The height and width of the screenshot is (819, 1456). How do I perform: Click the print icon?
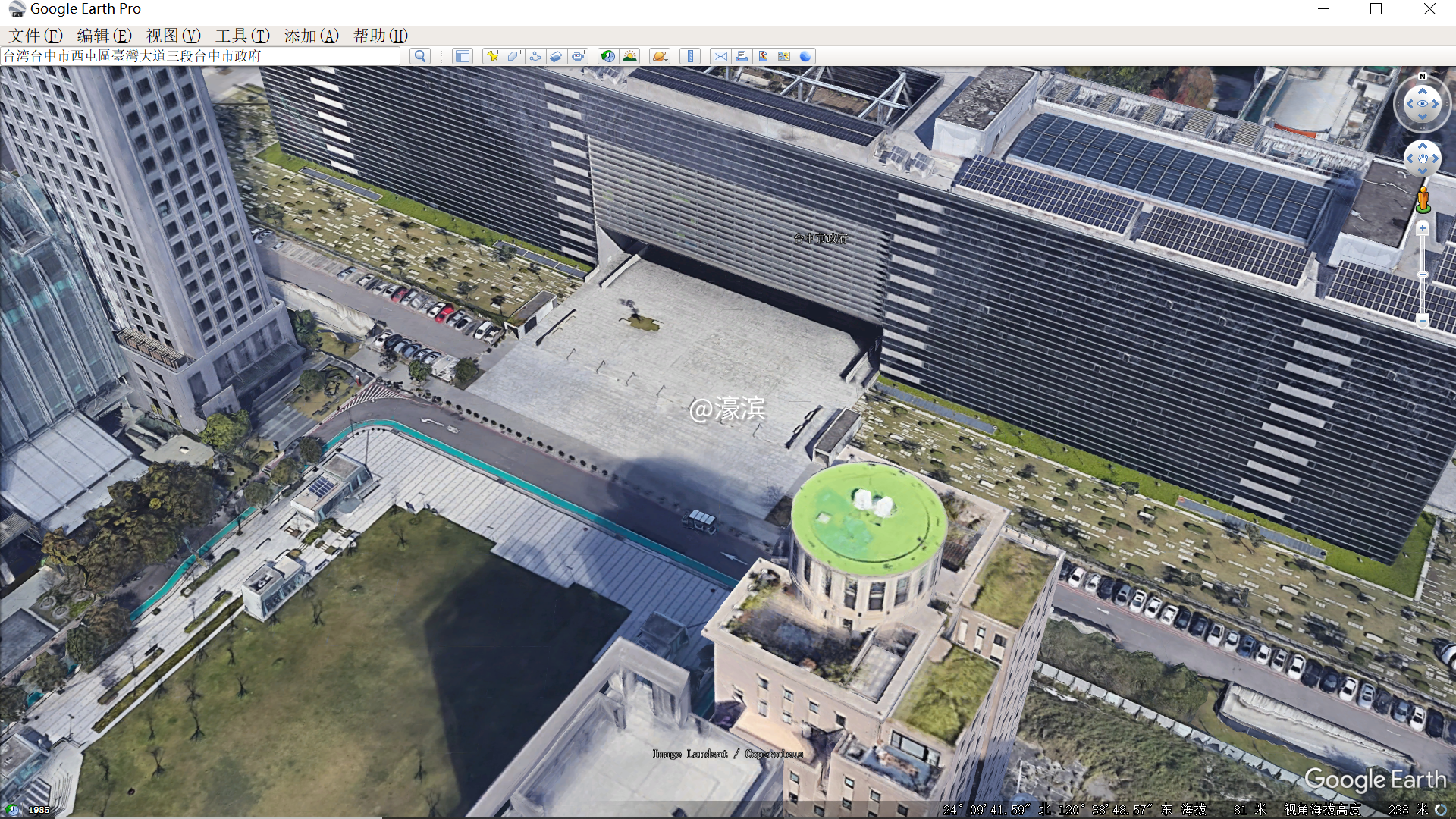click(x=742, y=56)
